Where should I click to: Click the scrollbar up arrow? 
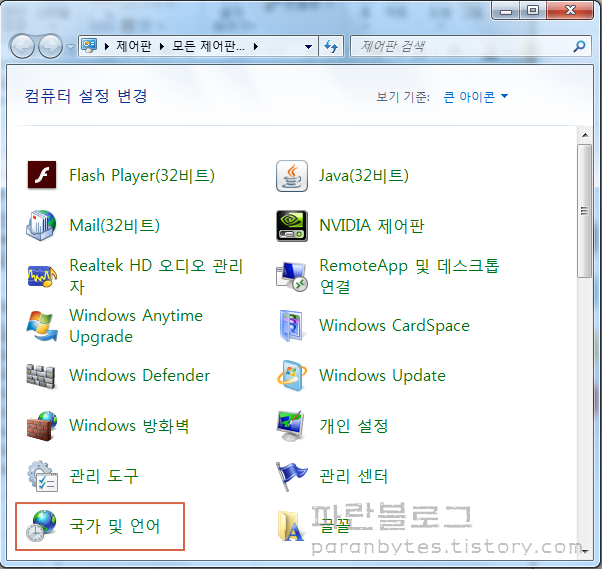pos(585,135)
